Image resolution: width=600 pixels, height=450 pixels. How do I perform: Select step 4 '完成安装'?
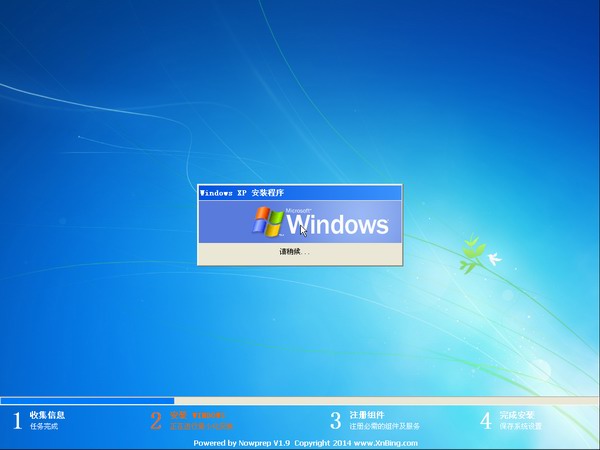click(517, 415)
